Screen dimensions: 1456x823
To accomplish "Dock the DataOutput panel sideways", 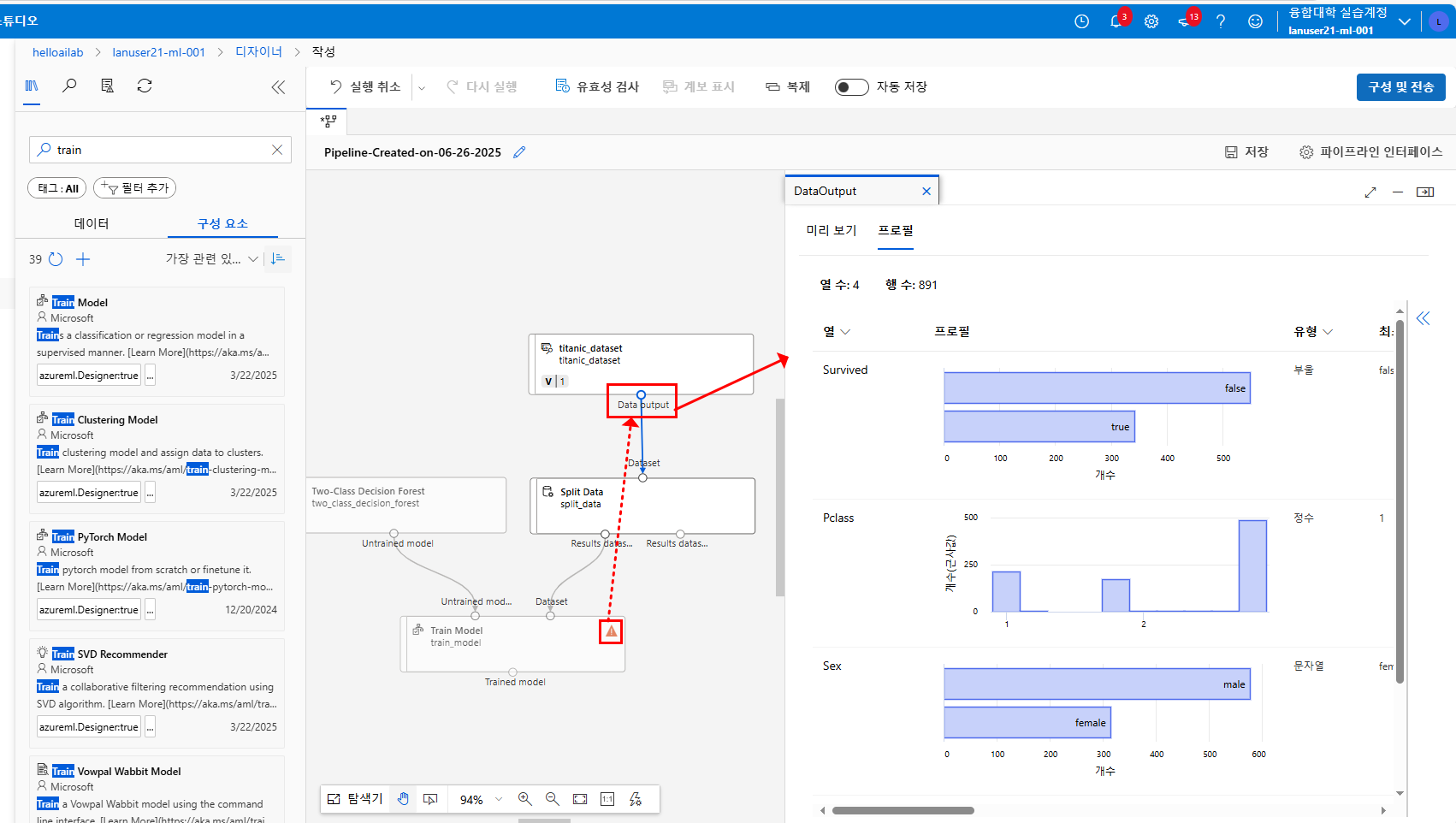I will (x=1425, y=192).
